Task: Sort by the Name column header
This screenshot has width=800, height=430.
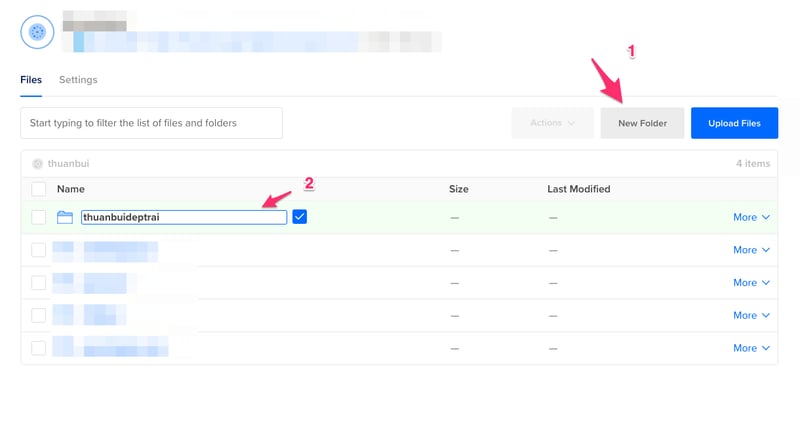Action: pos(71,189)
